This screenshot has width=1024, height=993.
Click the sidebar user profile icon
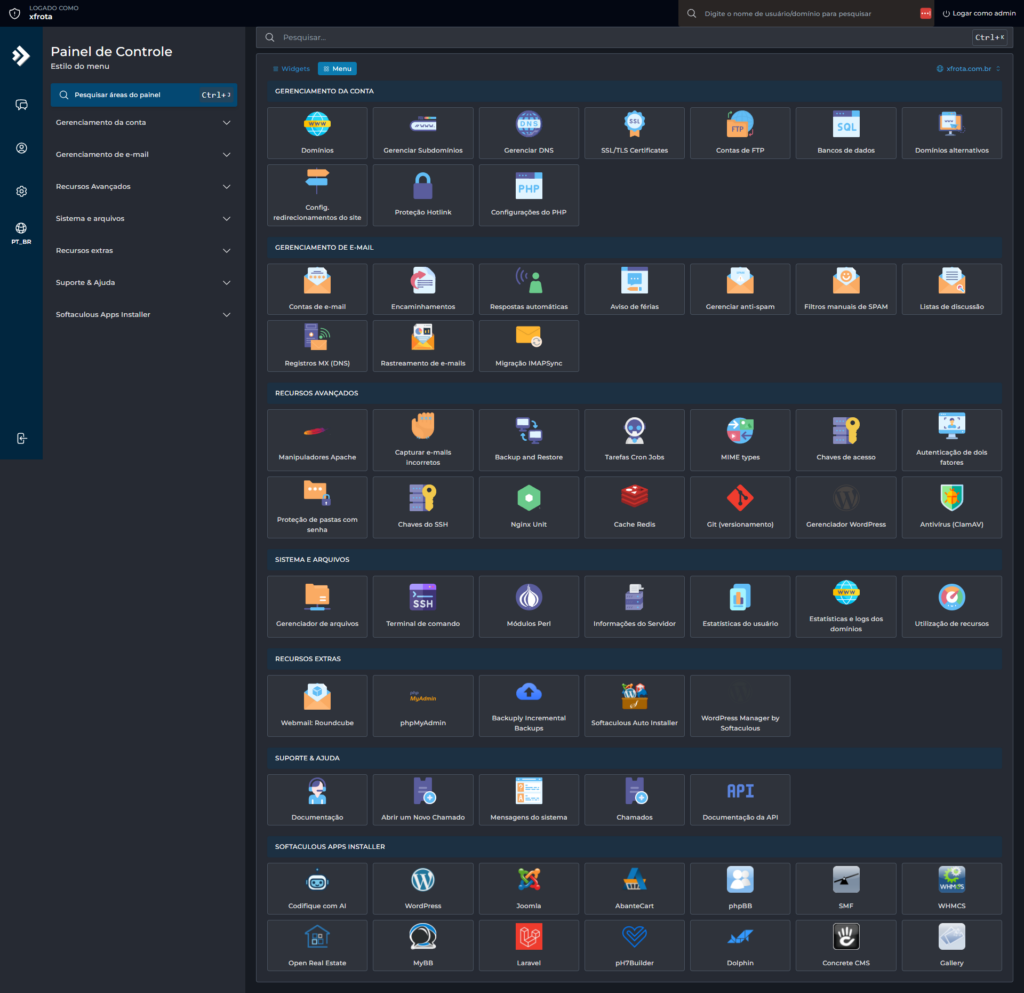22,148
